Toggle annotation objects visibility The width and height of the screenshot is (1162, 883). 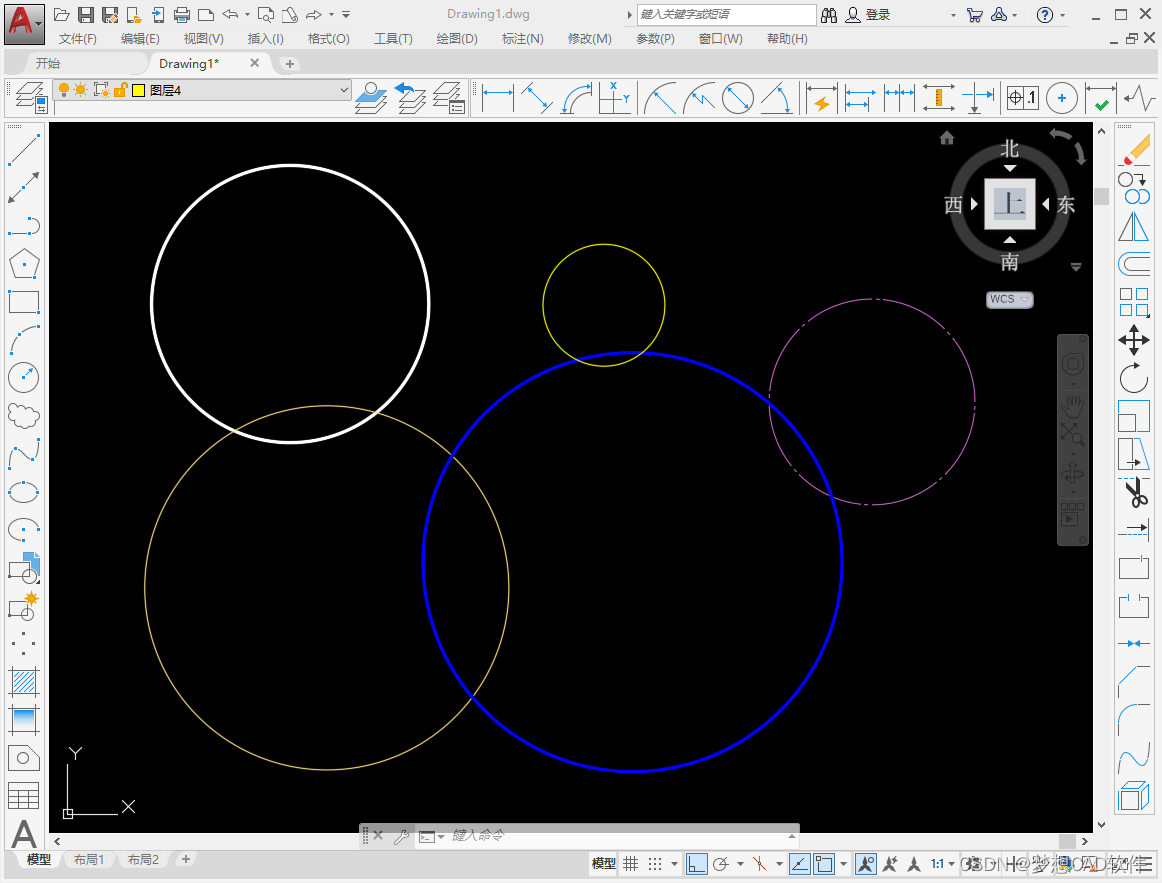click(866, 864)
